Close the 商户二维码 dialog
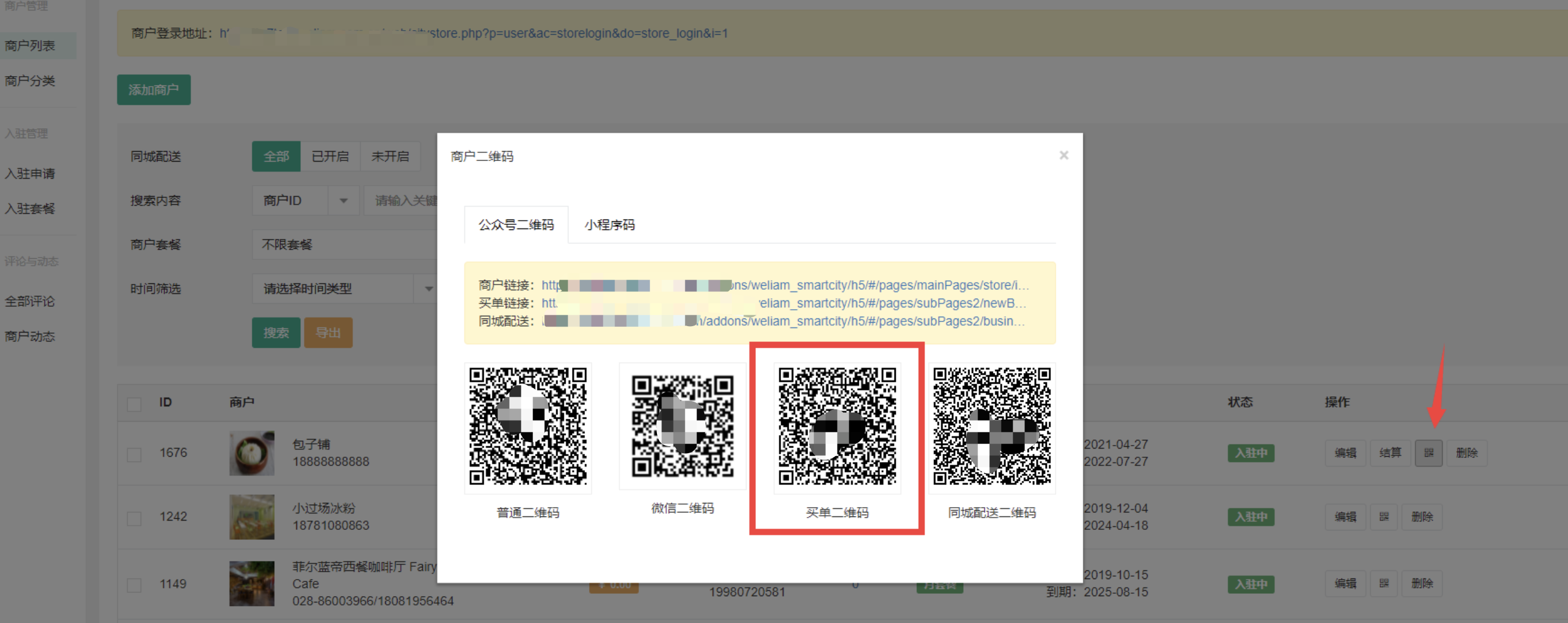 (1063, 155)
